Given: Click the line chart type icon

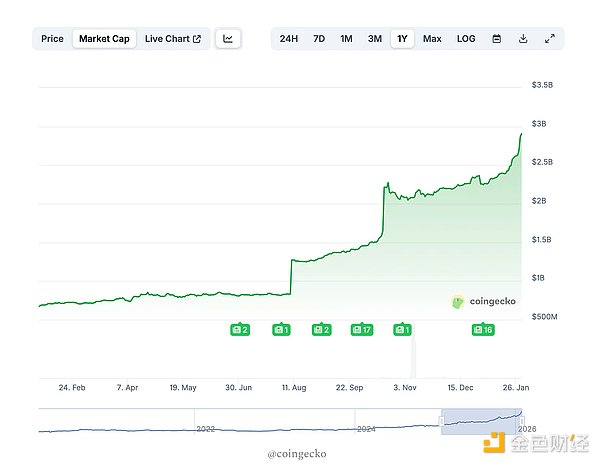Looking at the screenshot, I should [x=228, y=39].
